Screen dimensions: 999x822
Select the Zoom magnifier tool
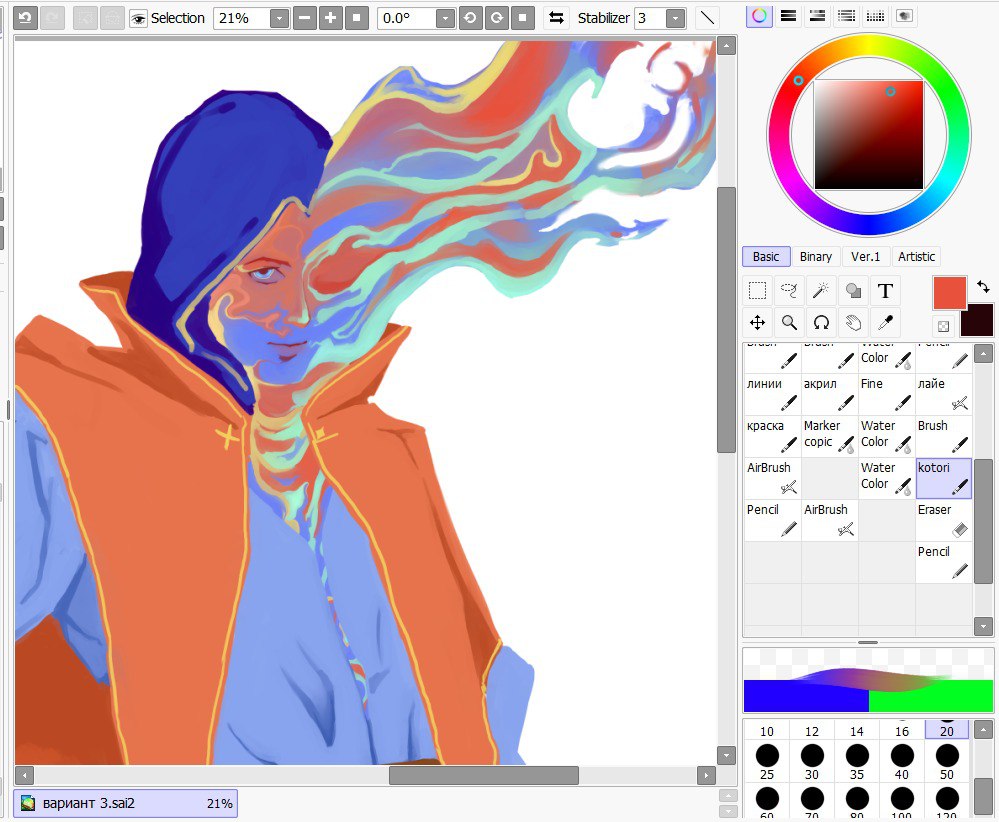(x=789, y=322)
